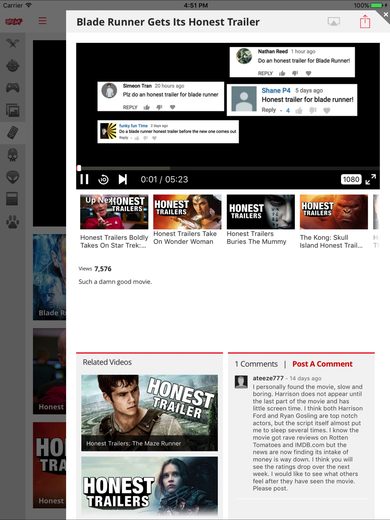Click 'The Kong: Skull Island Honest Trail...' title
The image size is (390, 520).
coord(331,241)
